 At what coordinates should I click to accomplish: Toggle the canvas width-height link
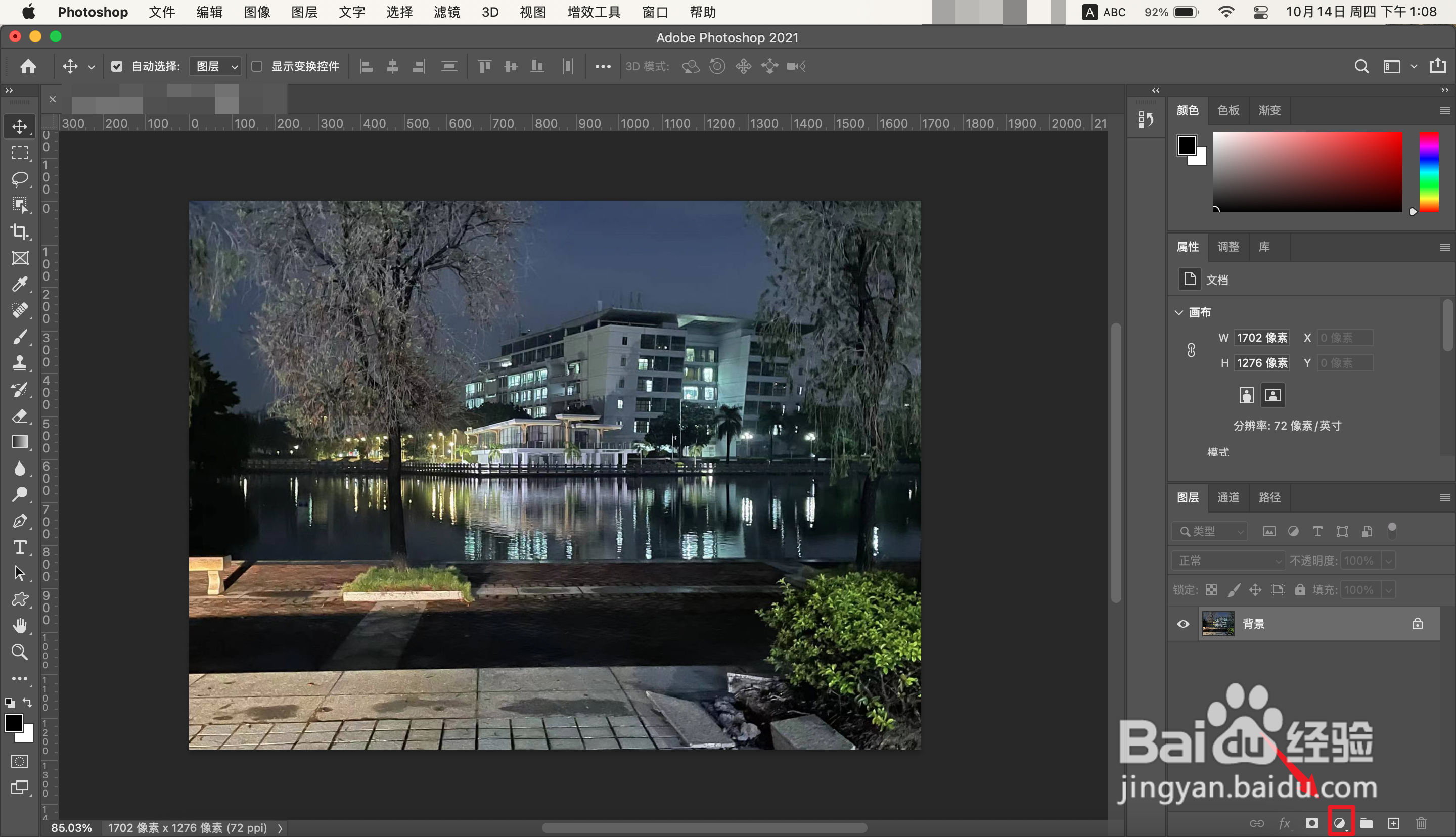(x=1191, y=350)
